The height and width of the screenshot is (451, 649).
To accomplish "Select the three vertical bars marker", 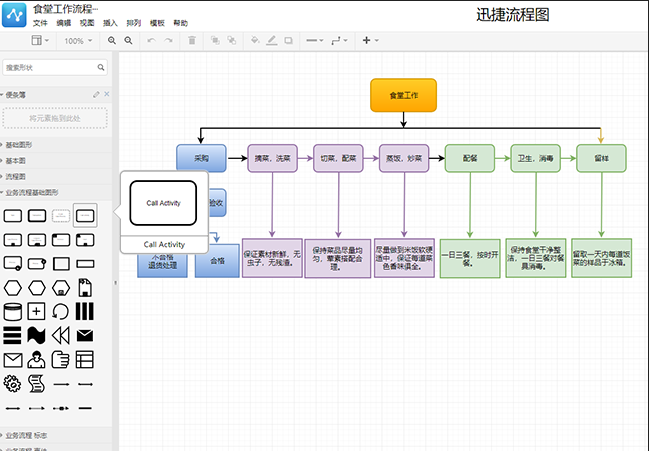I will (x=84, y=311).
